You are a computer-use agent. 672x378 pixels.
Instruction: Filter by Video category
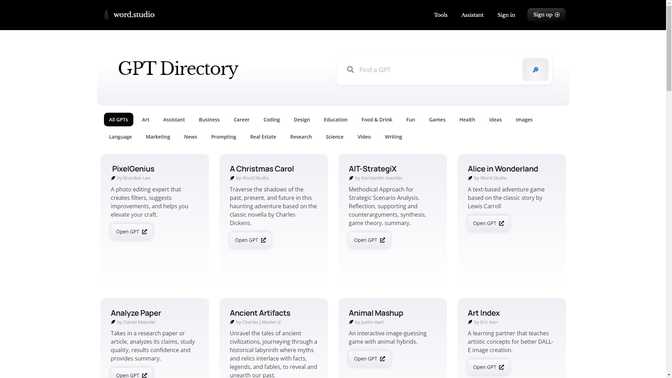(364, 137)
